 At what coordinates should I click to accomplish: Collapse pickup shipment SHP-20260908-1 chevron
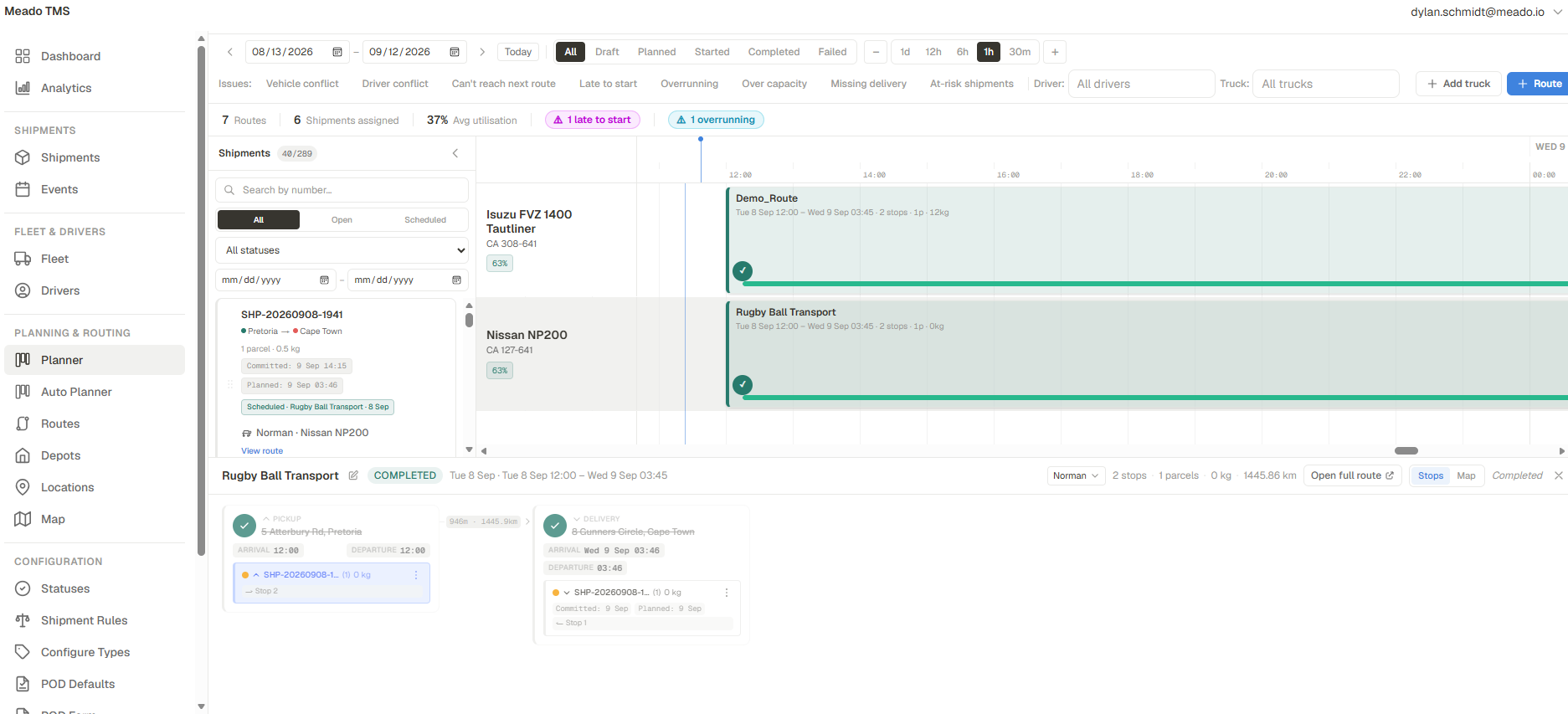click(x=256, y=575)
